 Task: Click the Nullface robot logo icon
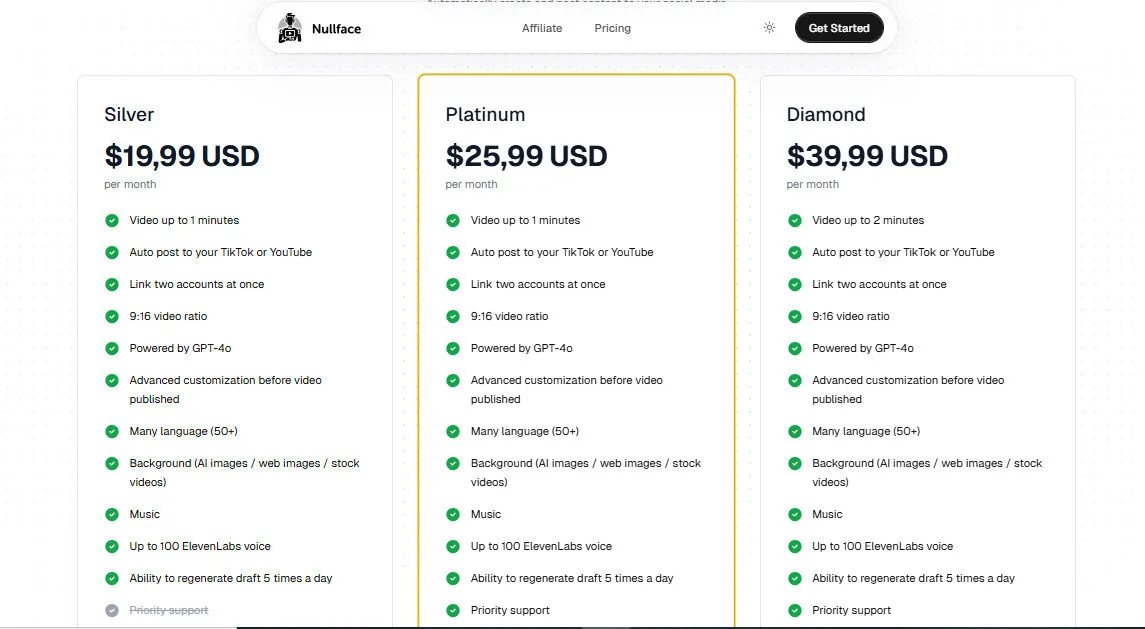290,28
